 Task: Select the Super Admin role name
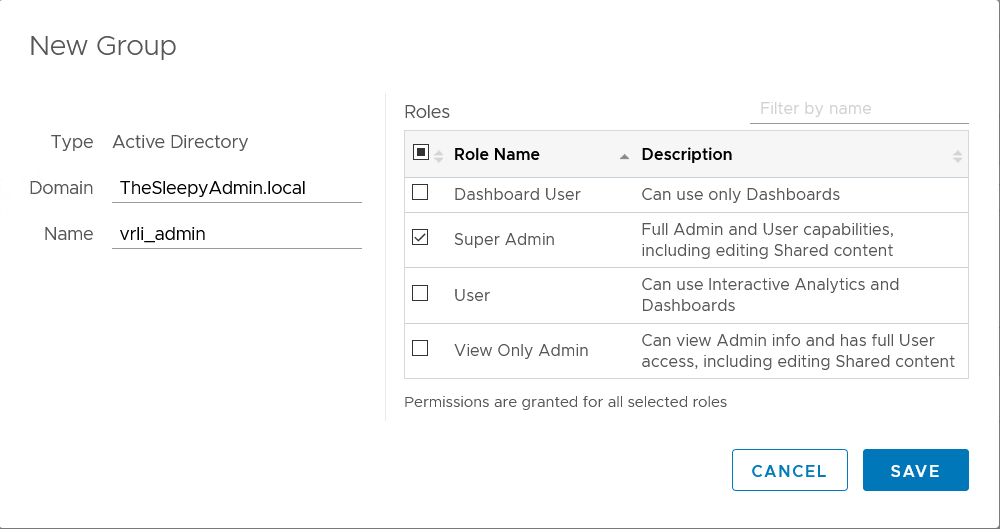[x=504, y=240]
